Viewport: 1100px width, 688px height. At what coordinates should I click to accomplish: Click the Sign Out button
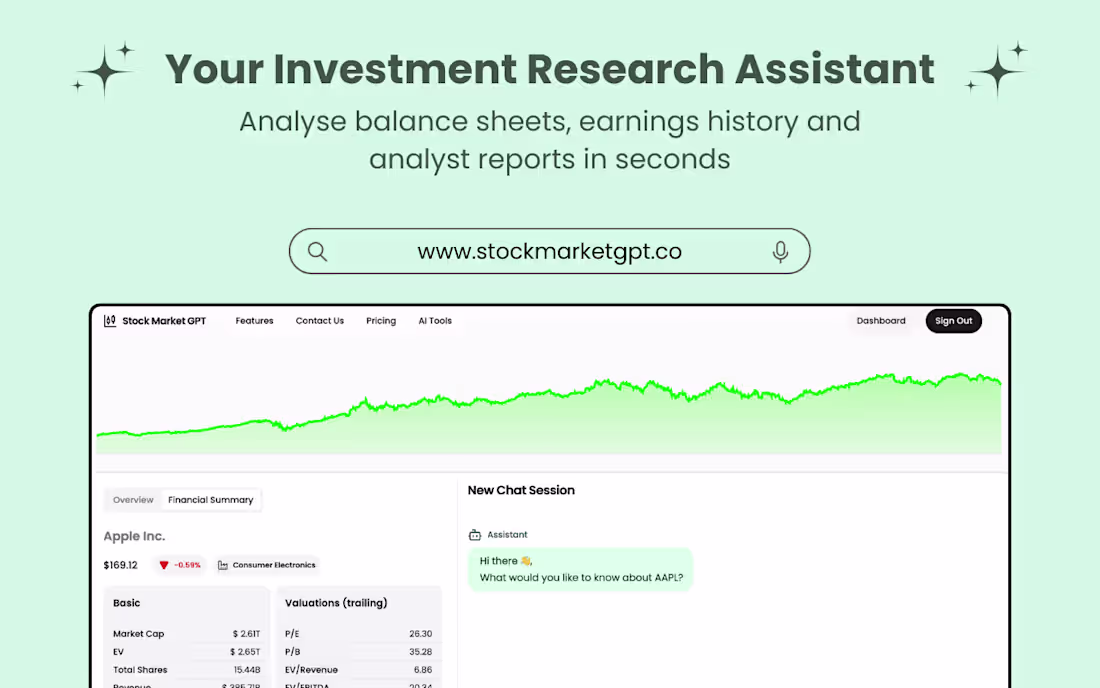(x=953, y=321)
